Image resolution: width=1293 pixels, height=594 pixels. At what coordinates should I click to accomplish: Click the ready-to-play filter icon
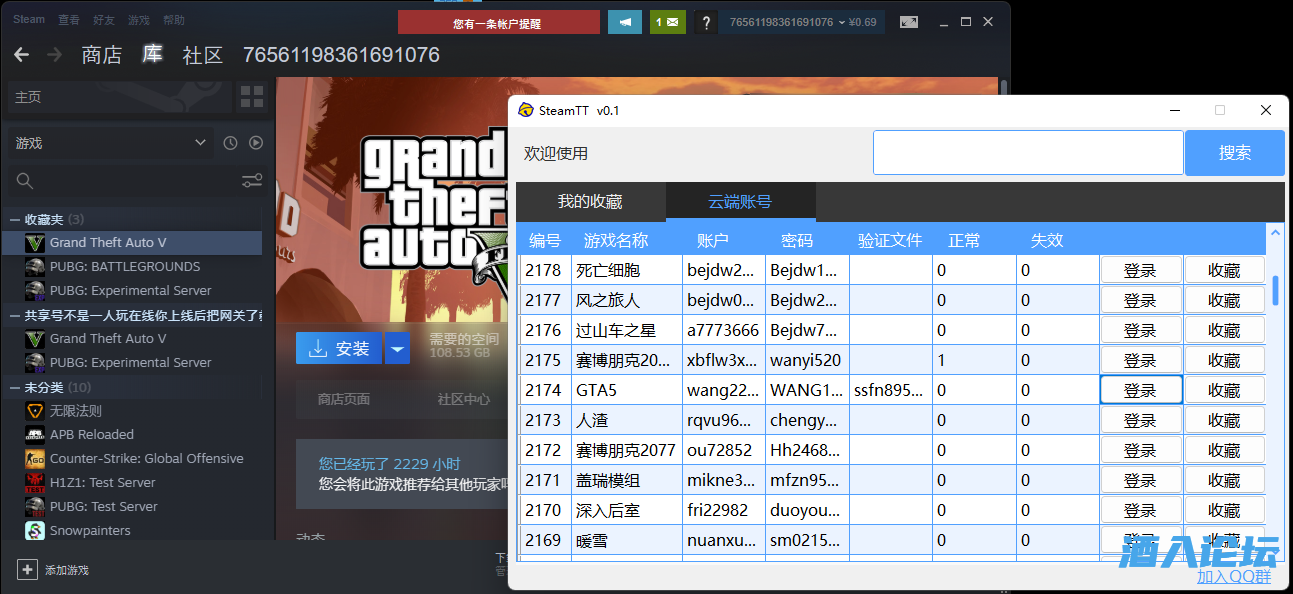256,143
